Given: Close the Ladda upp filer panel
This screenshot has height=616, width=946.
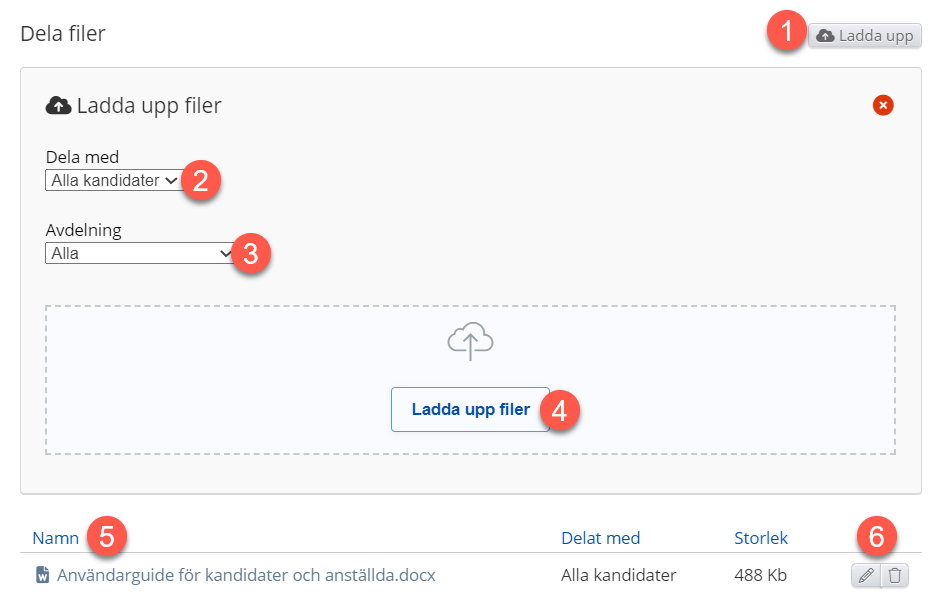Looking at the screenshot, I should click(x=883, y=105).
